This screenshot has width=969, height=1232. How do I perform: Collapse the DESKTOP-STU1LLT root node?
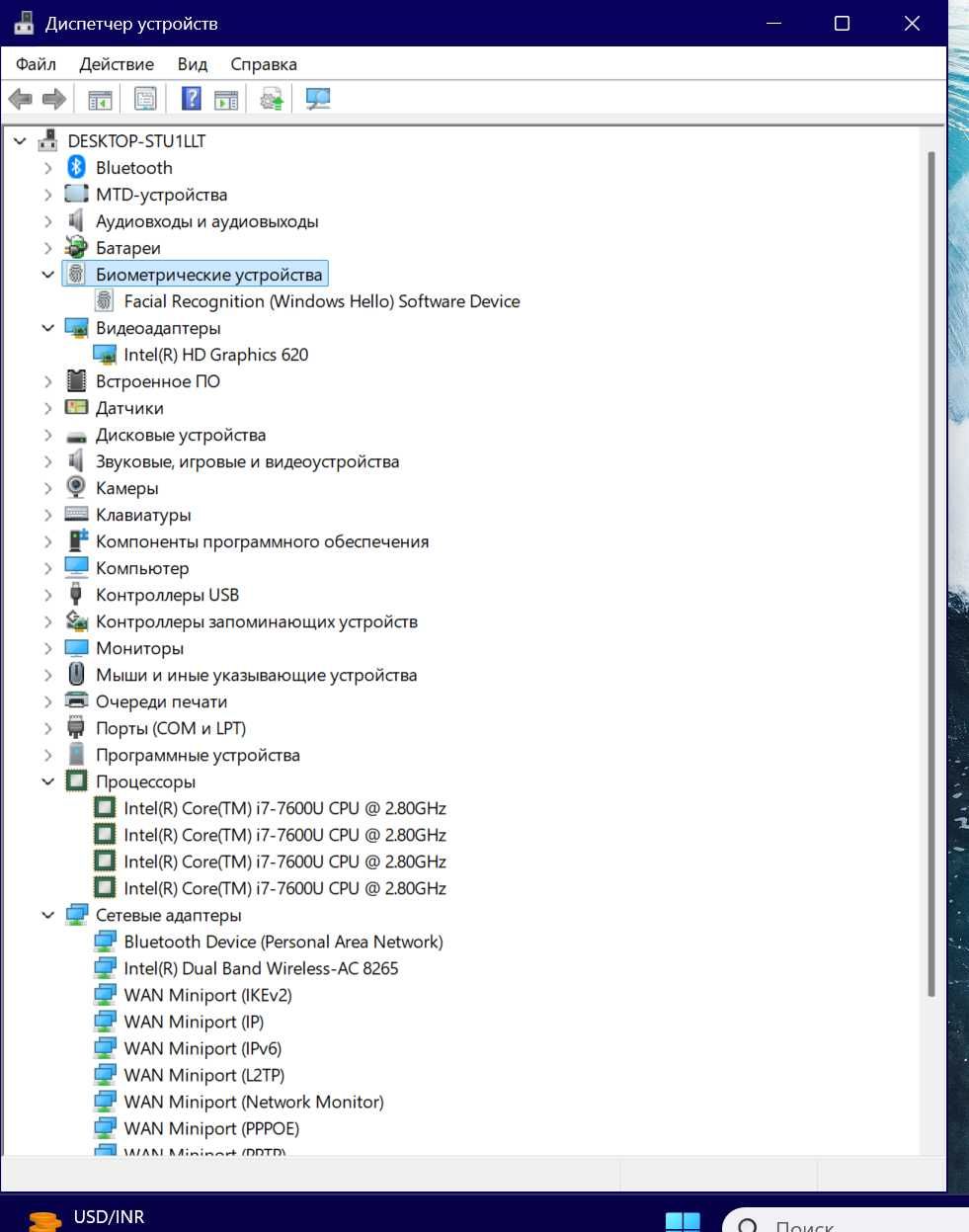point(20,141)
